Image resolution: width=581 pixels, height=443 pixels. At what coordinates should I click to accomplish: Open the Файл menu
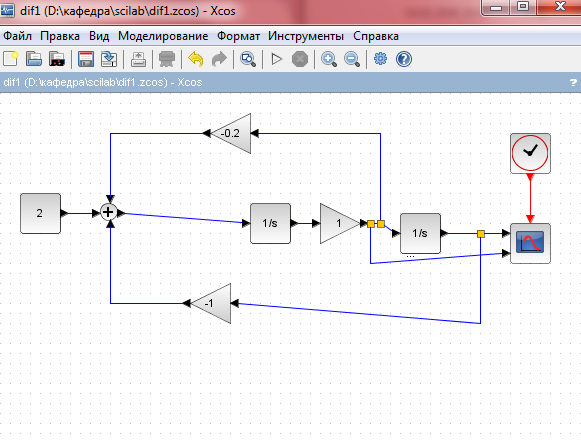(x=17, y=36)
